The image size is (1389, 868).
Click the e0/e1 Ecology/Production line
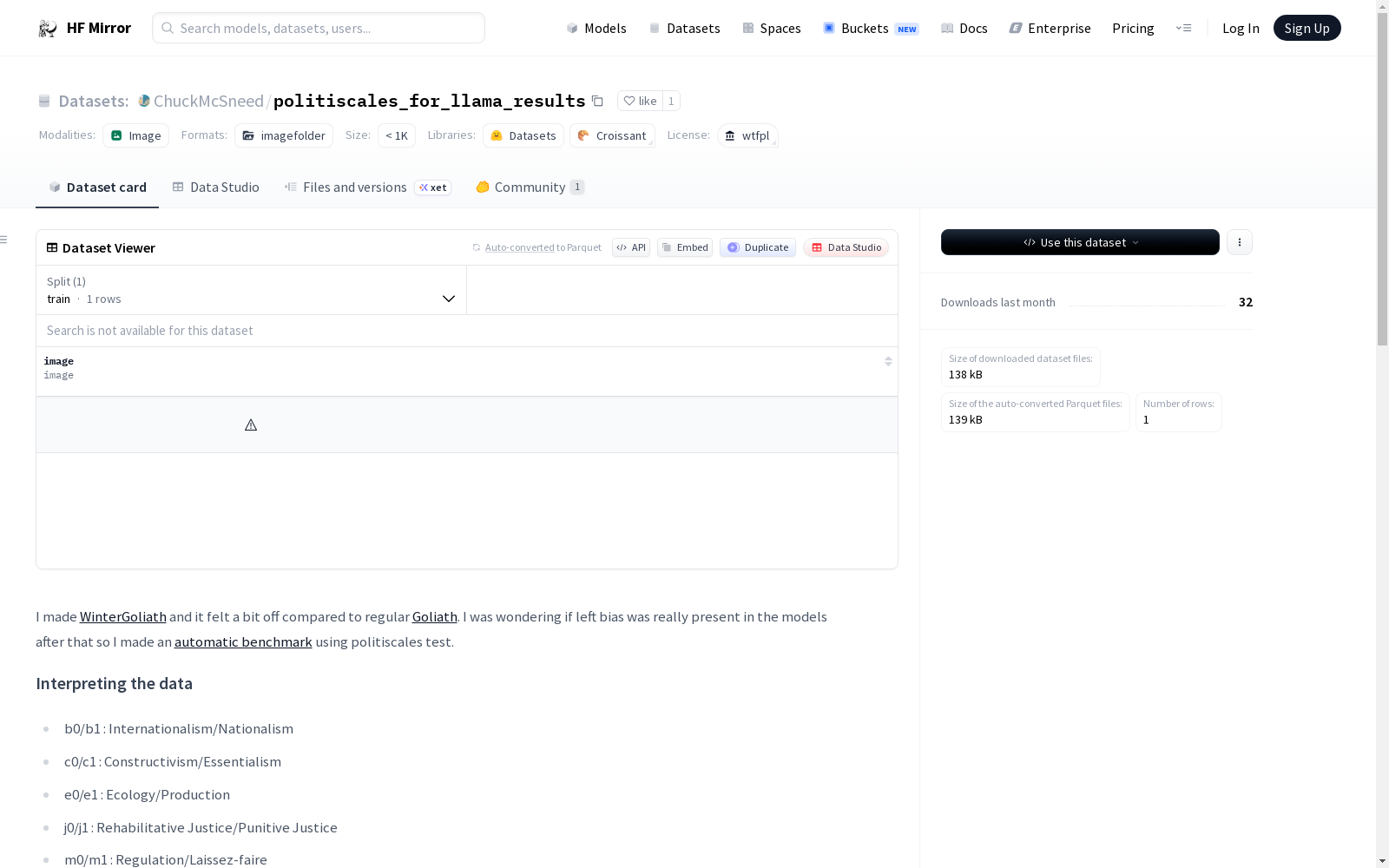tap(148, 795)
